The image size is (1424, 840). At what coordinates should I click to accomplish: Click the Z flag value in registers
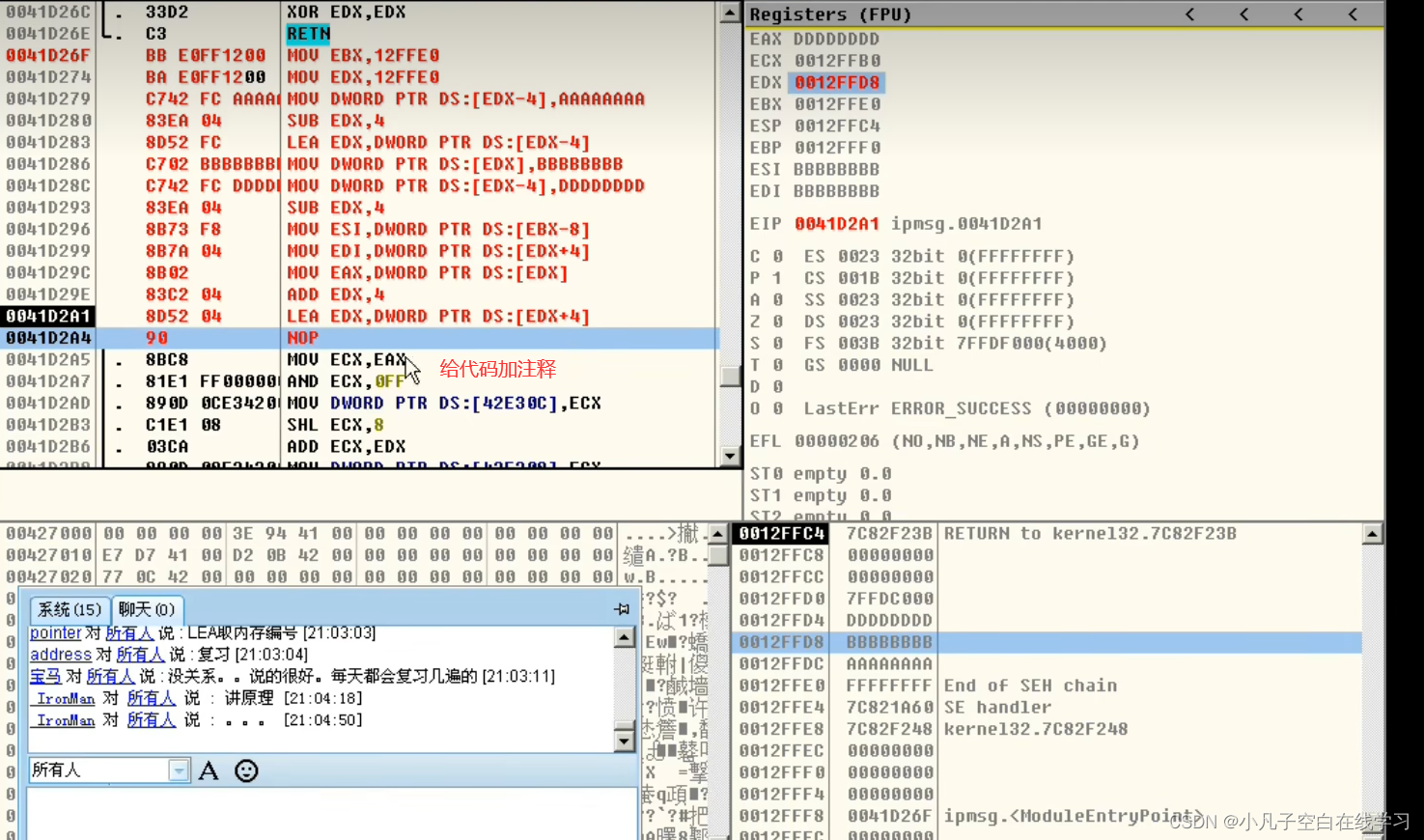[x=778, y=322]
